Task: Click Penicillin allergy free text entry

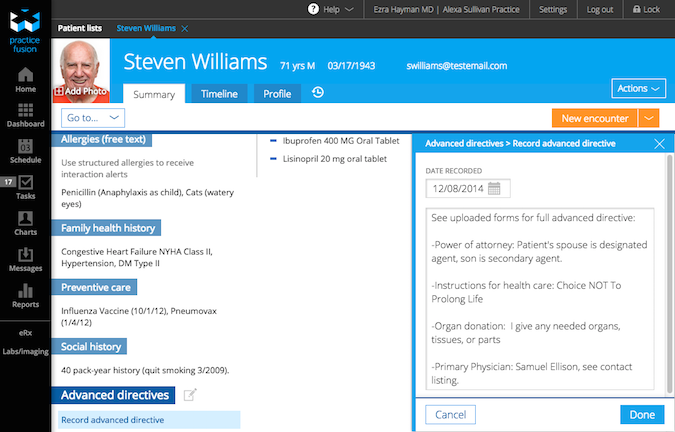Action: [147, 198]
